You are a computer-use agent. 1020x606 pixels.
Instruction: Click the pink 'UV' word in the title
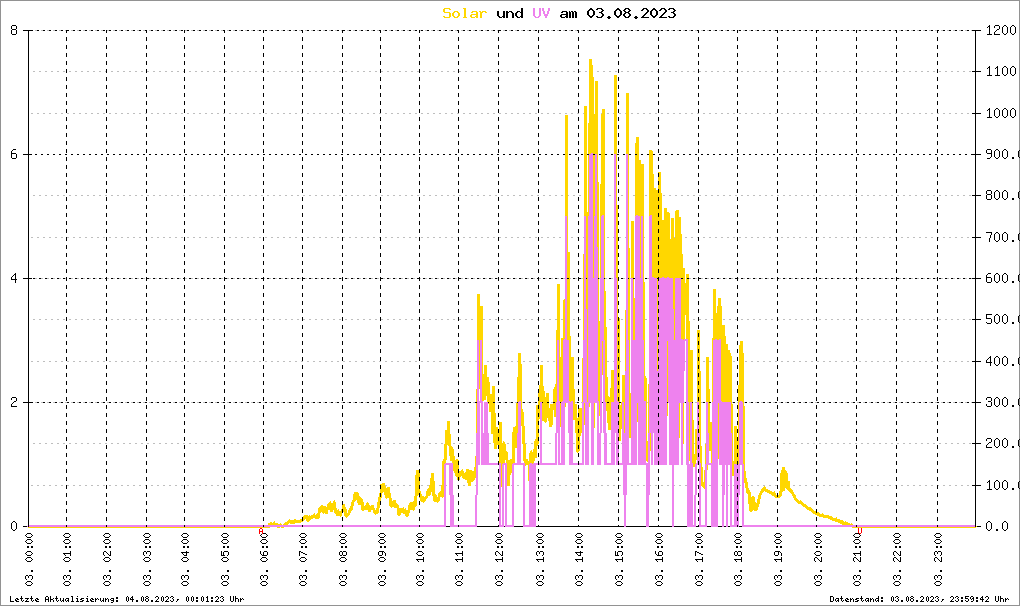tap(541, 13)
